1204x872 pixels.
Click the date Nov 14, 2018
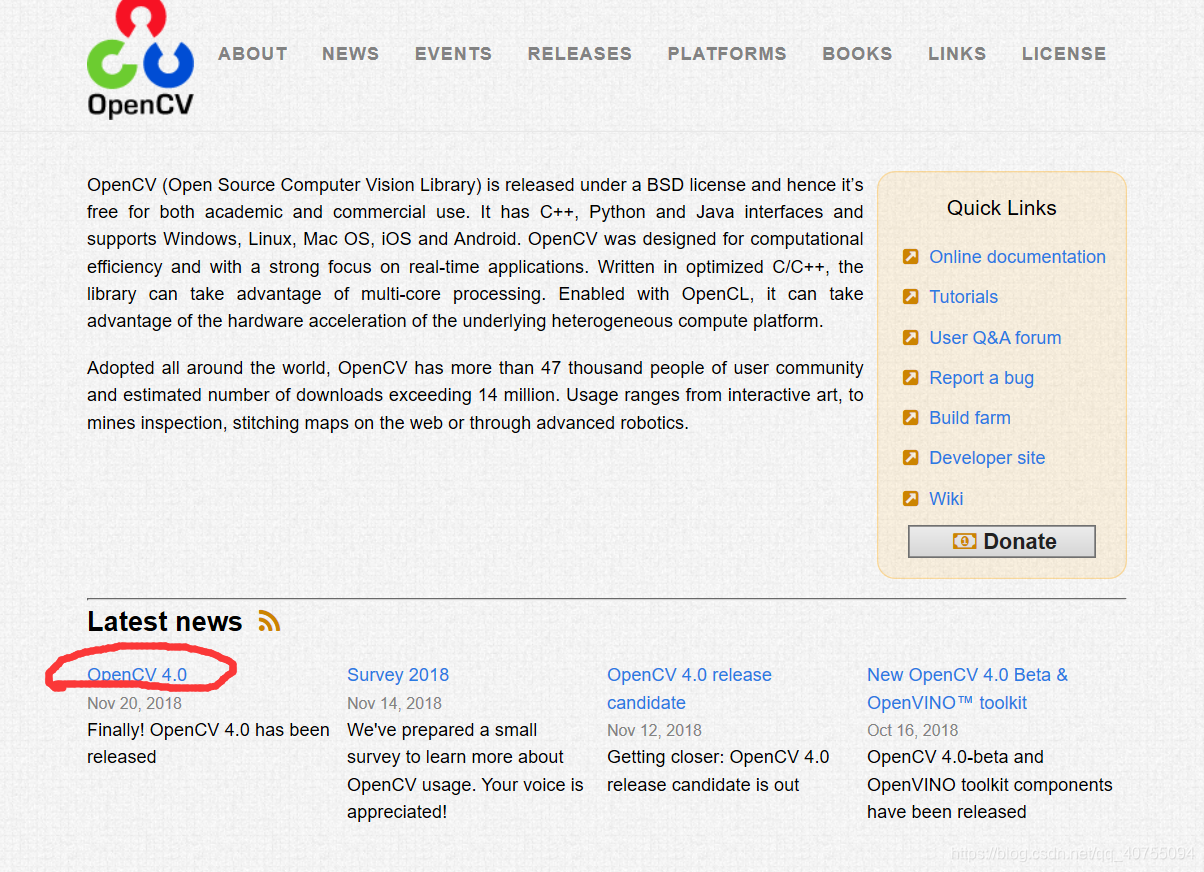(x=394, y=703)
